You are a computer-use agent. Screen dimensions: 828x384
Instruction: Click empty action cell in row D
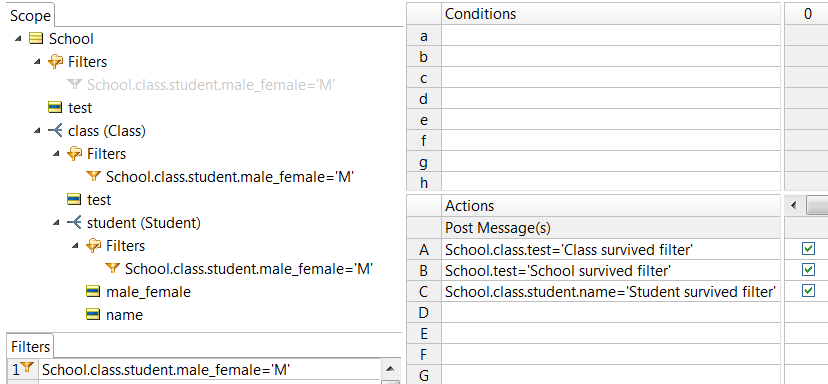coord(610,312)
